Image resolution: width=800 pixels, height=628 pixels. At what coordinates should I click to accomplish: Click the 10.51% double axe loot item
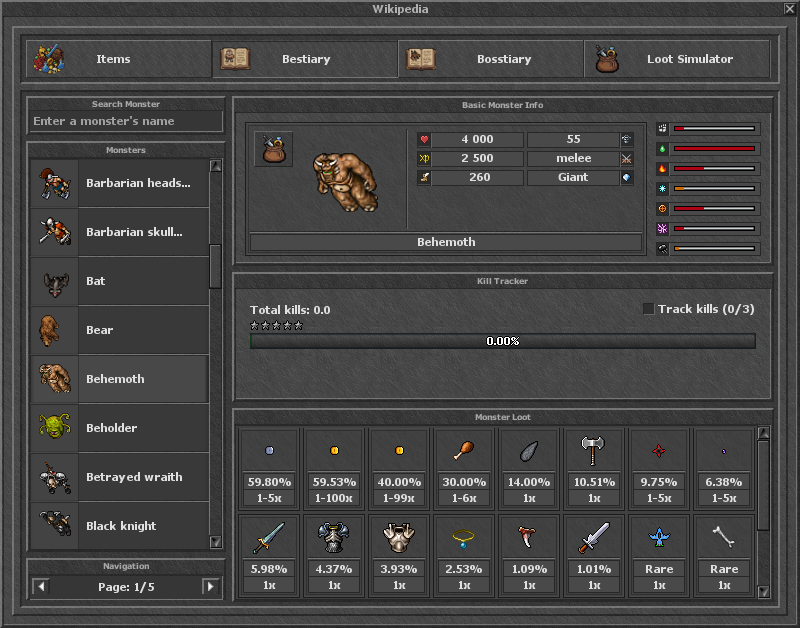point(594,468)
